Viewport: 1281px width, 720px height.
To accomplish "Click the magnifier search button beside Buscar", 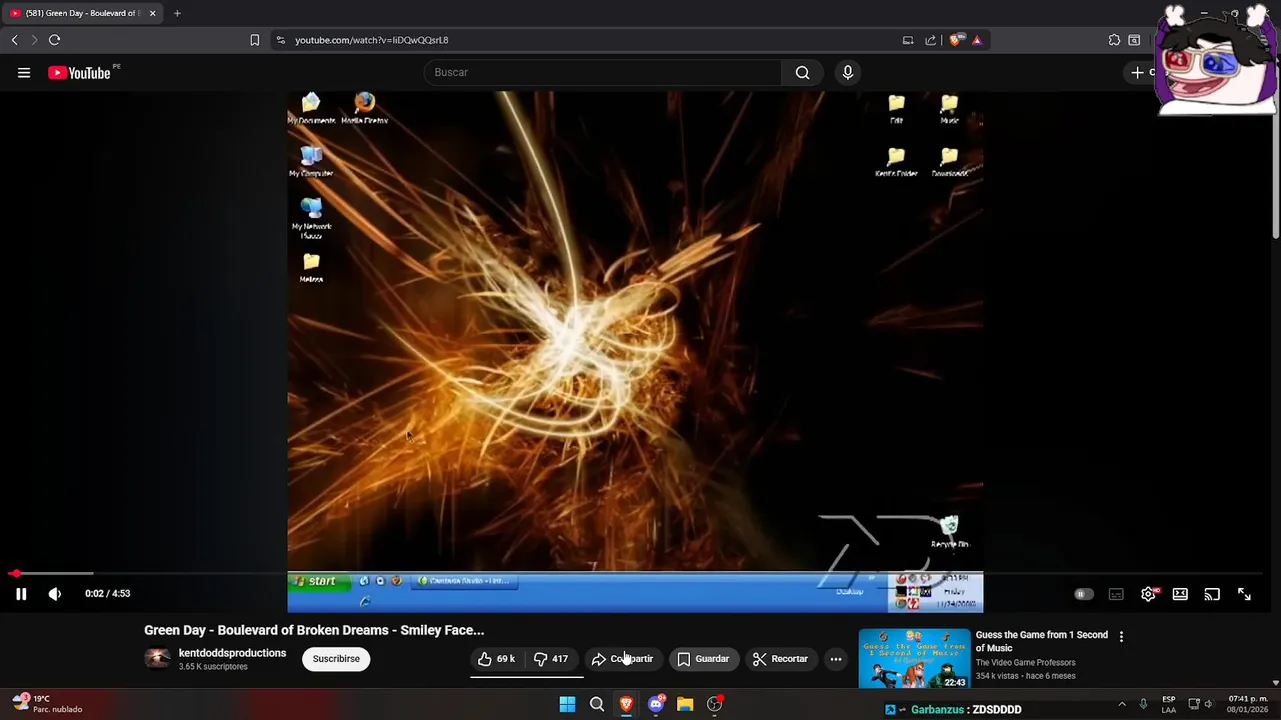I will pos(802,73).
